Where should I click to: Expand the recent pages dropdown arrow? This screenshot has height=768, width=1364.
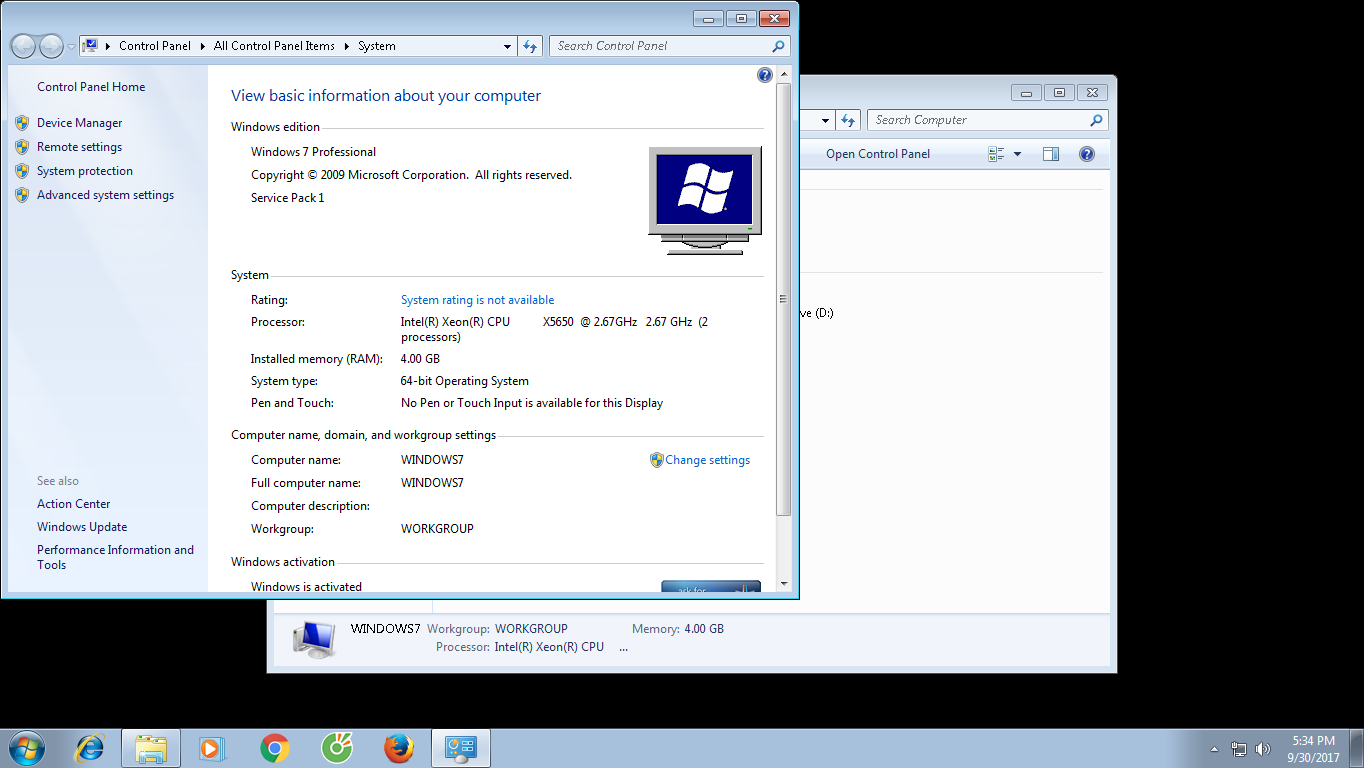pyautogui.click(x=71, y=47)
